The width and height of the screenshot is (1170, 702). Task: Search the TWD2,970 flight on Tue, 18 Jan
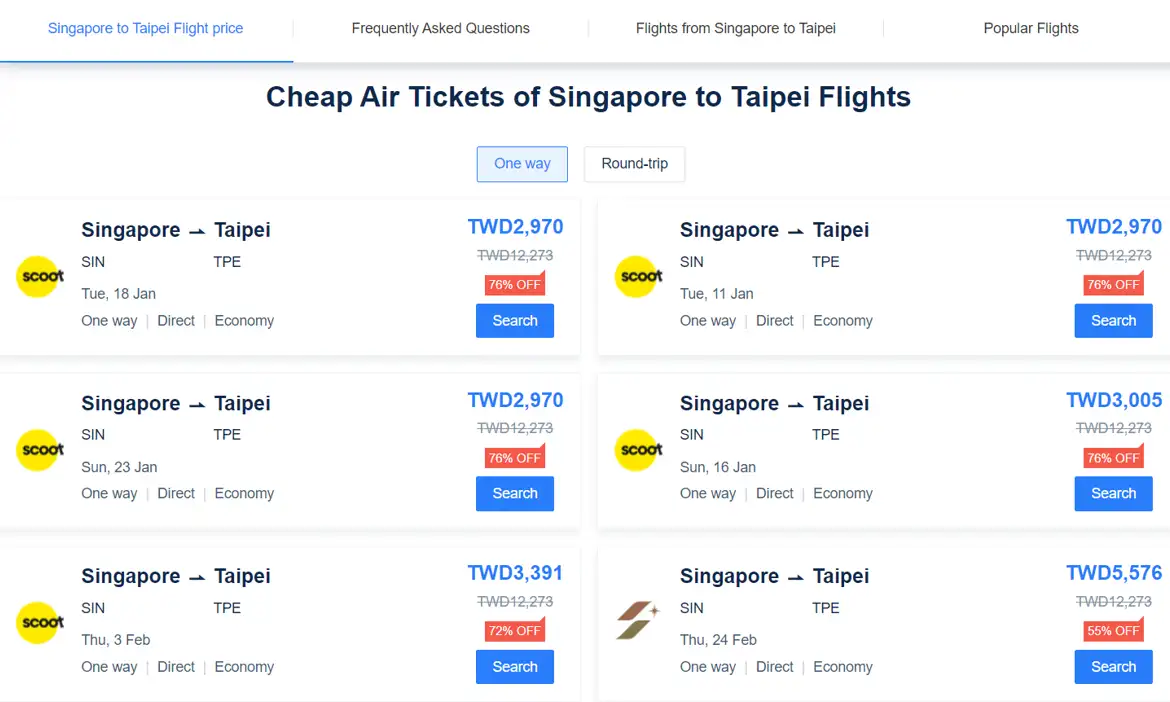515,321
